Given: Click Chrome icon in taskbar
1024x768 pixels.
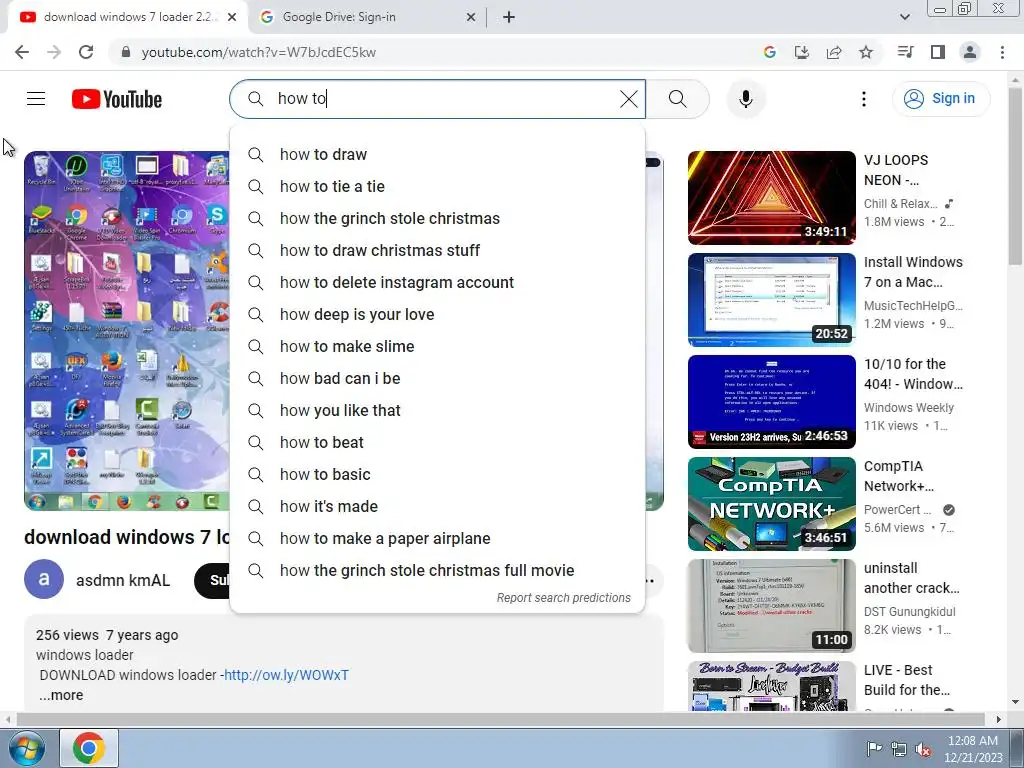Looking at the screenshot, I should [x=89, y=748].
